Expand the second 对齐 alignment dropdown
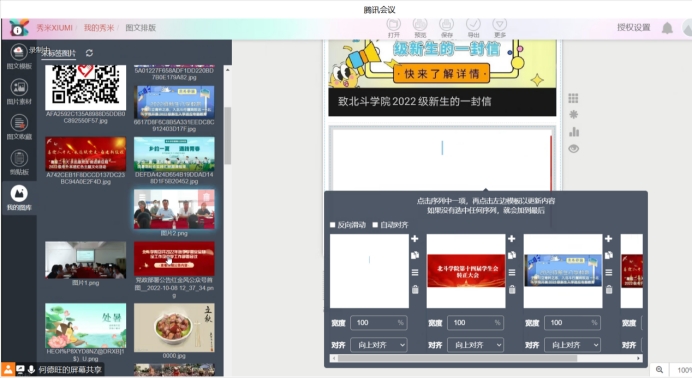692x379 pixels. tap(476, 345)
